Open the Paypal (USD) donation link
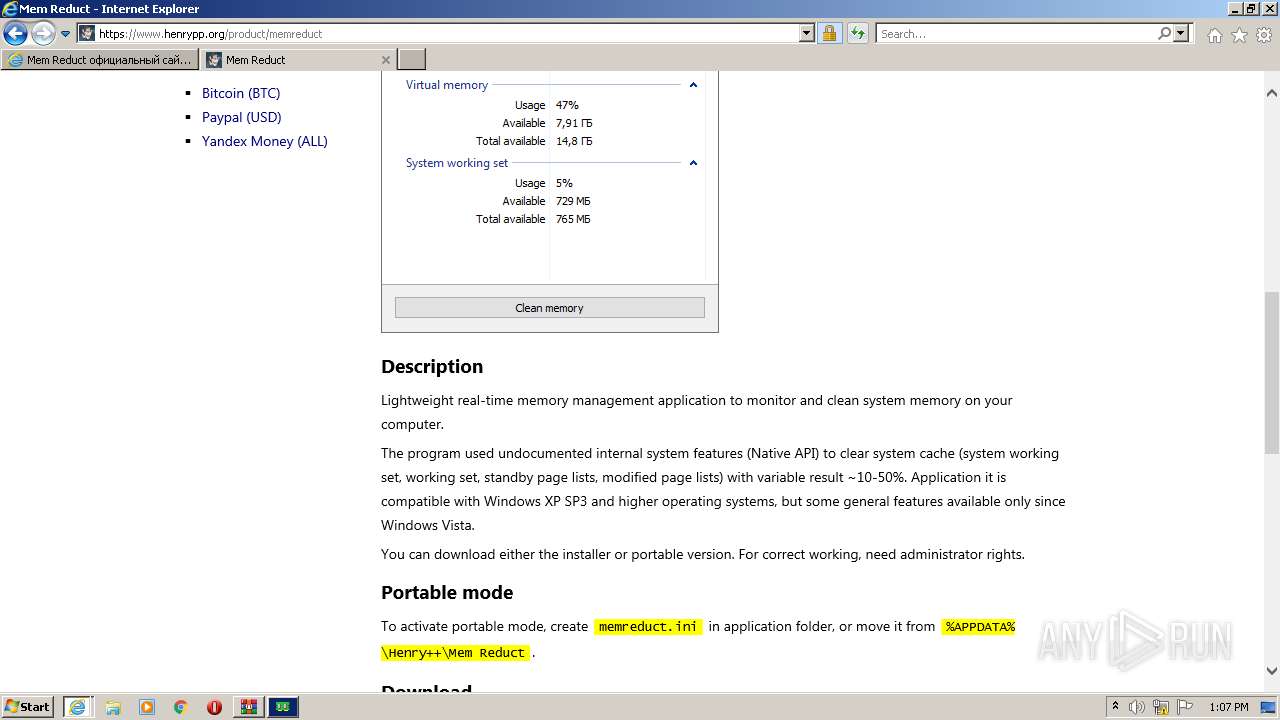This screenshot has width=1280, height=720. click(242, 117)
